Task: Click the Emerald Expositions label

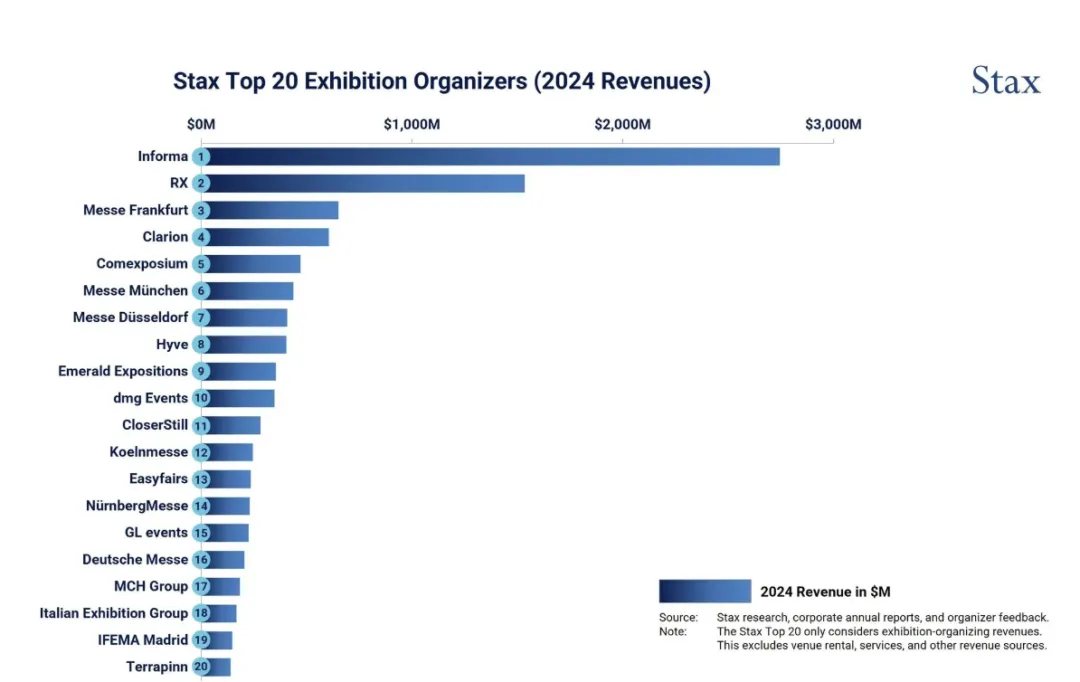Action: (123, 371)
